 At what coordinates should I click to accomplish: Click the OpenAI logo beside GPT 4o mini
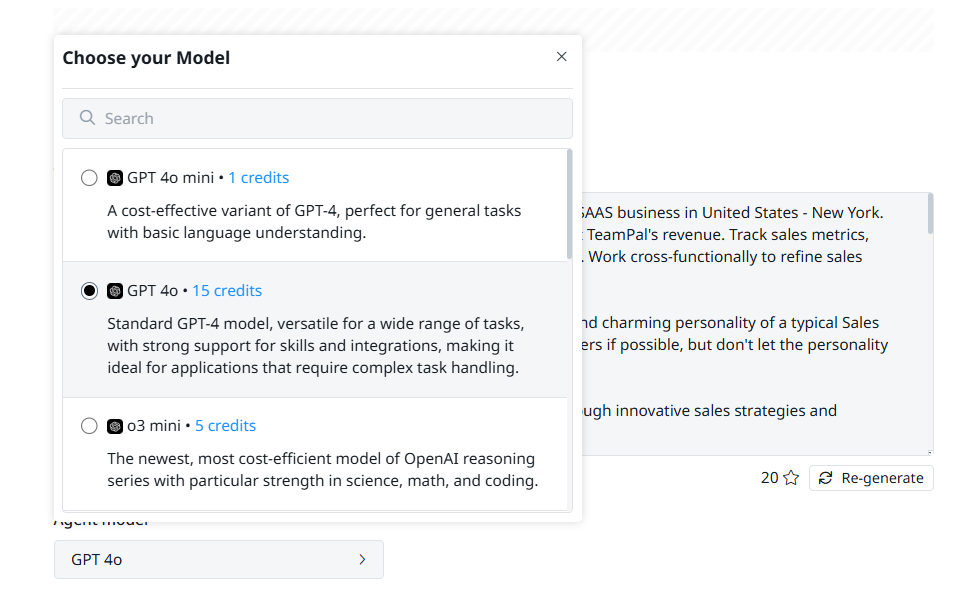coord(115,178)
